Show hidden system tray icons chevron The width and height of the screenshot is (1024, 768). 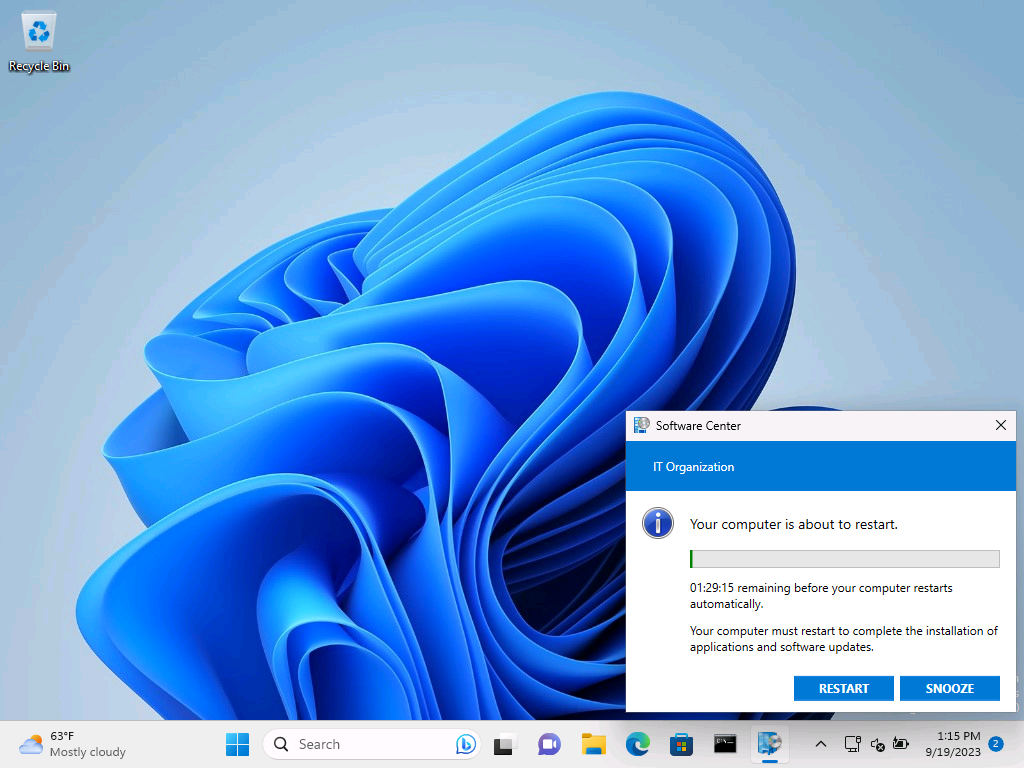[x=821, y=744]
